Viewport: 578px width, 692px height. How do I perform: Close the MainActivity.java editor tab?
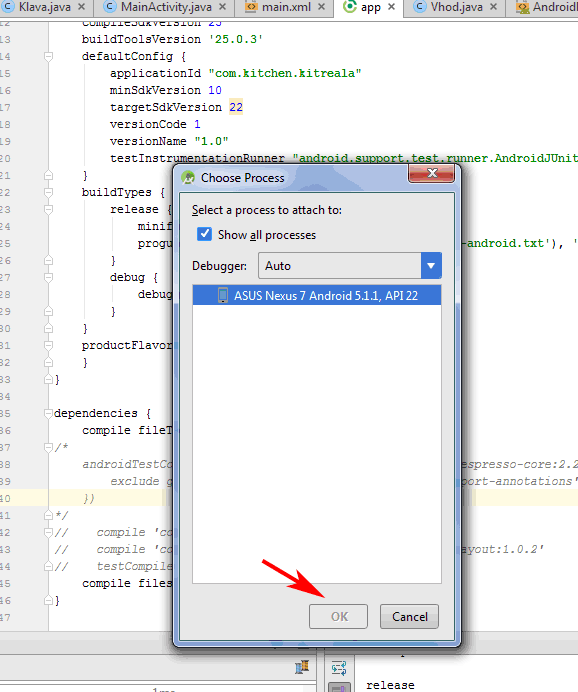222,7
